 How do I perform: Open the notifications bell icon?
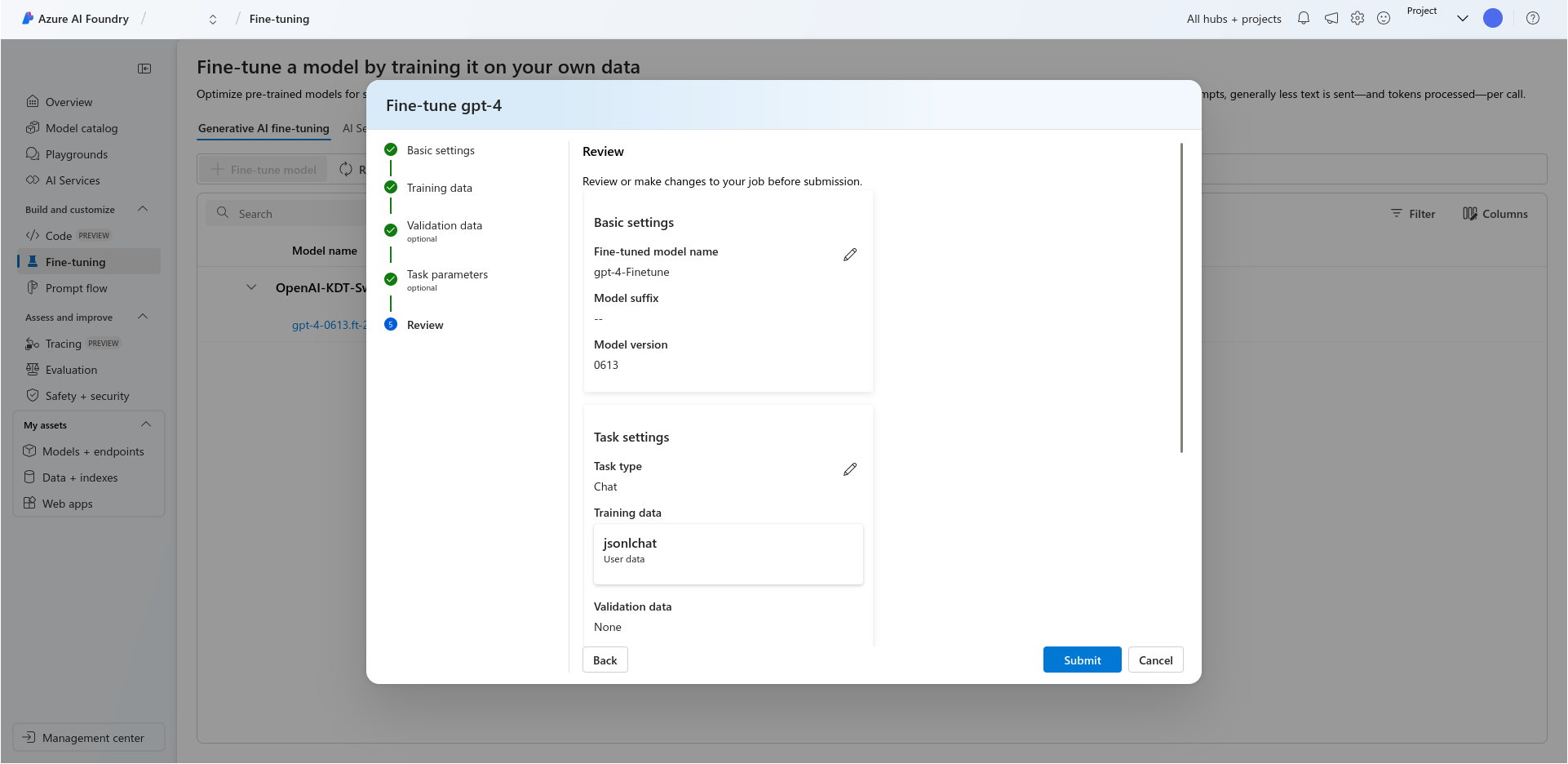tap(1304, 18)
